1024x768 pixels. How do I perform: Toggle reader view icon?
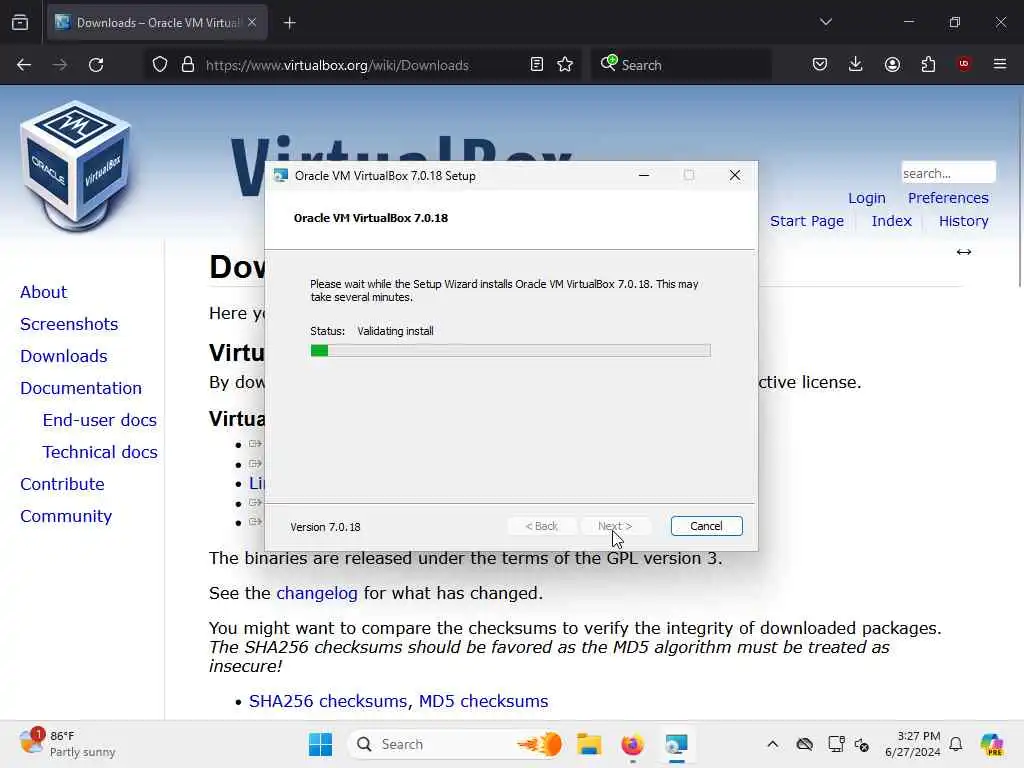coord(537,64)
